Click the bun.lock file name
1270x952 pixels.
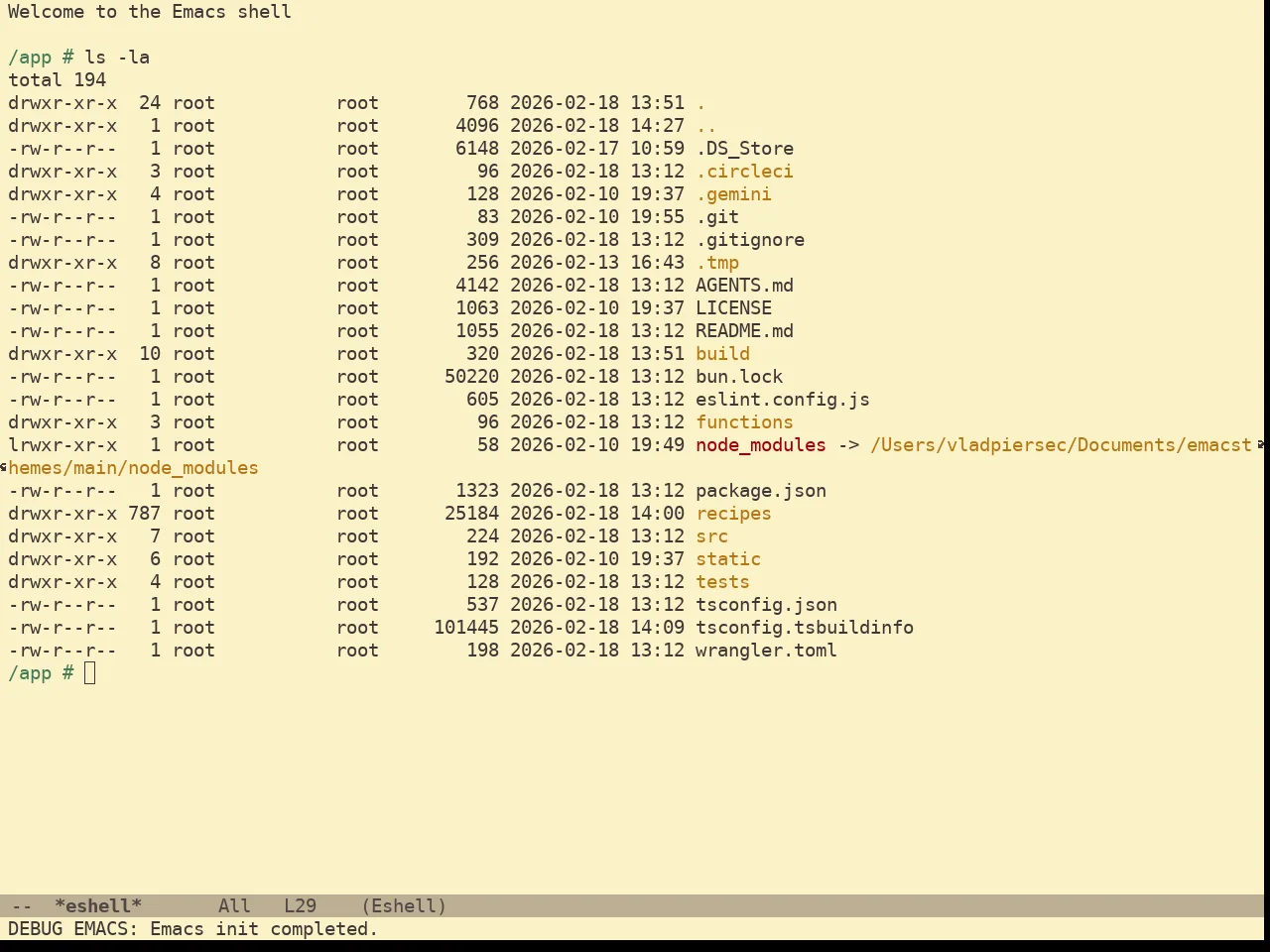point(739,377)
